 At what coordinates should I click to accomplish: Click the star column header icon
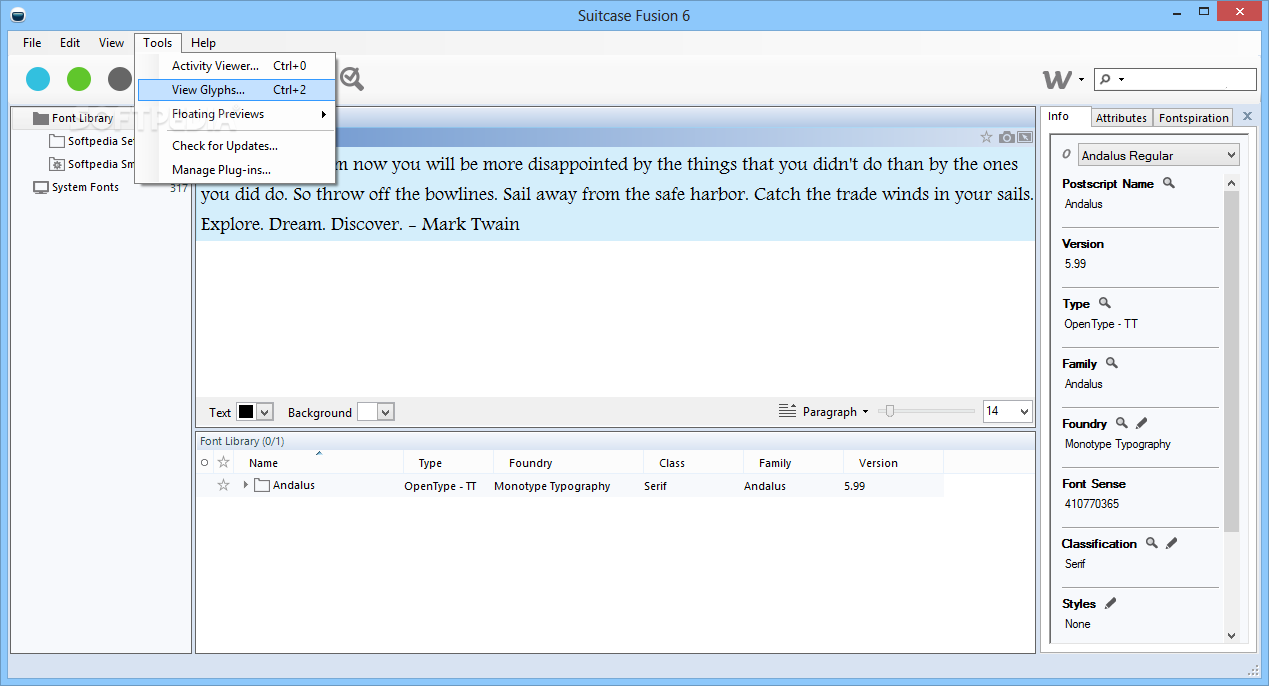click(x=224, y=462)
